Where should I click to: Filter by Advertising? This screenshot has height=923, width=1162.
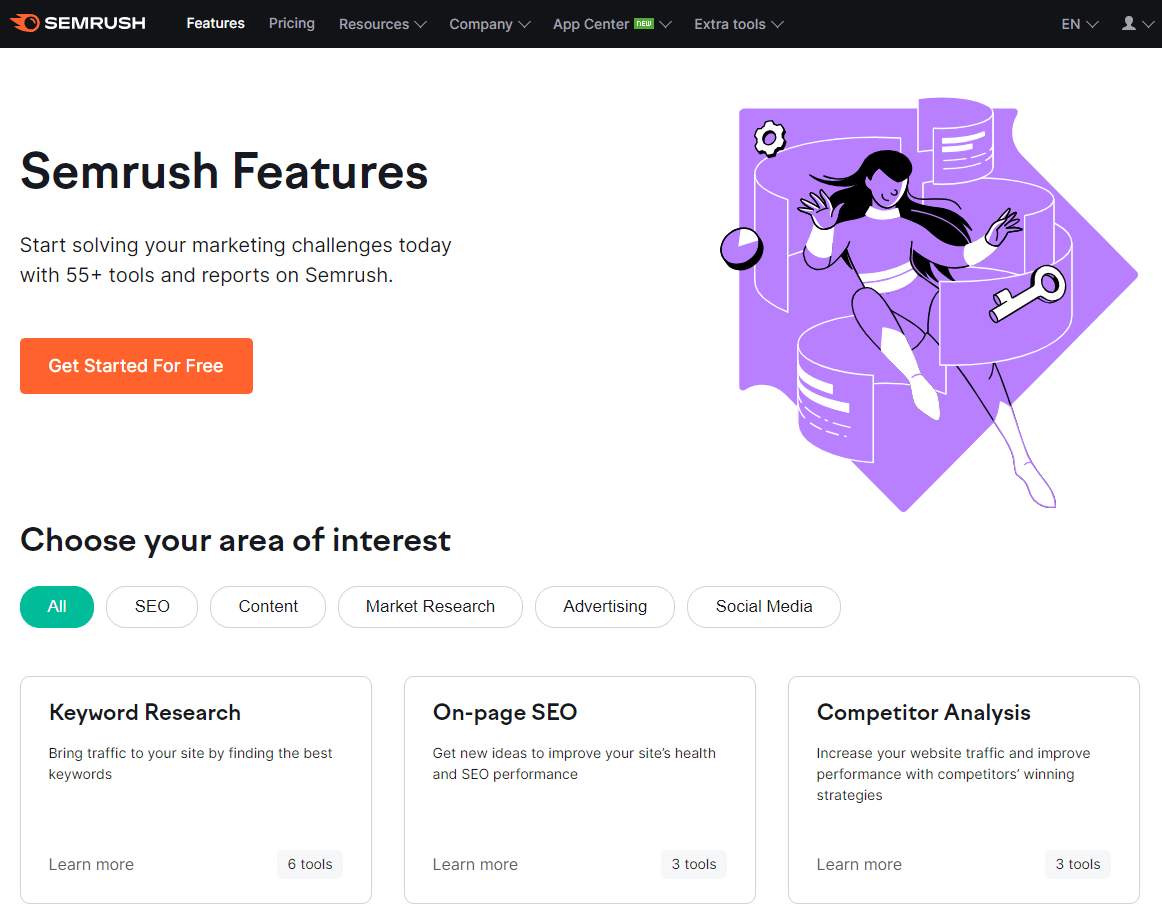tap(605, 606)
